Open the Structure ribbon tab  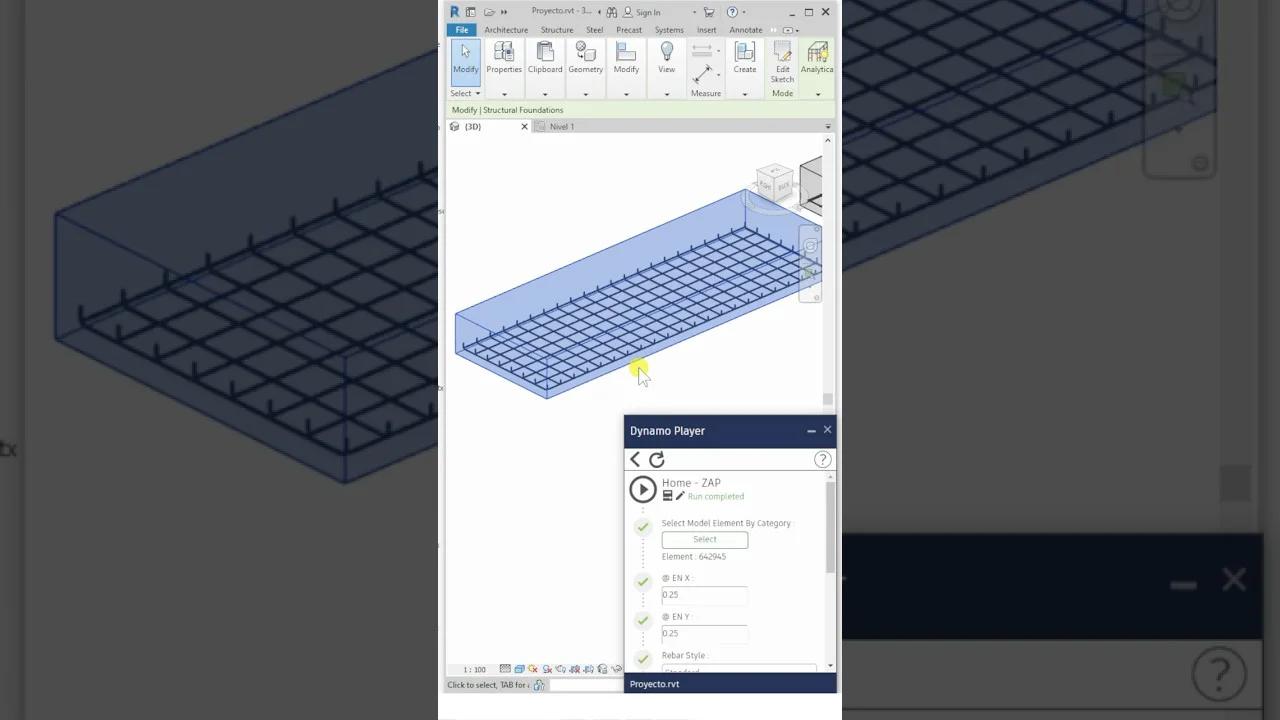(x=556, y=30)
